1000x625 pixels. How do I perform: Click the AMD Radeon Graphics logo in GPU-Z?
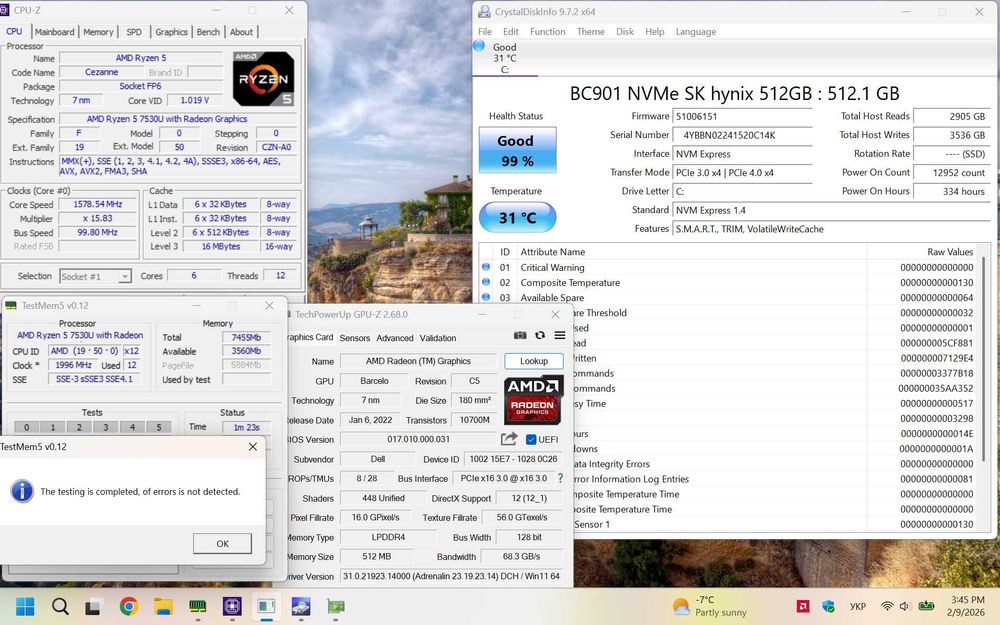pyautogui.click(x=533, y=401)
